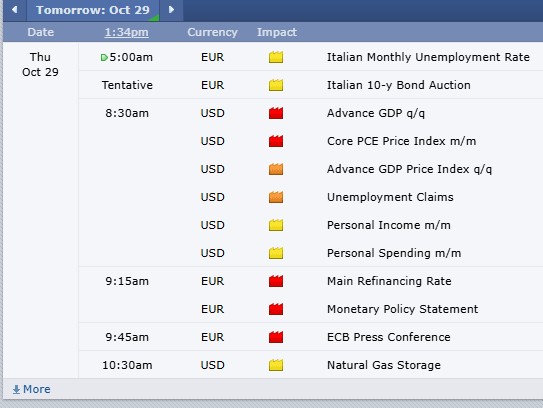The height and width of the screenshot is (408, 543).
Task: Click the 8:30am time cell
Action: pos(127,113)
